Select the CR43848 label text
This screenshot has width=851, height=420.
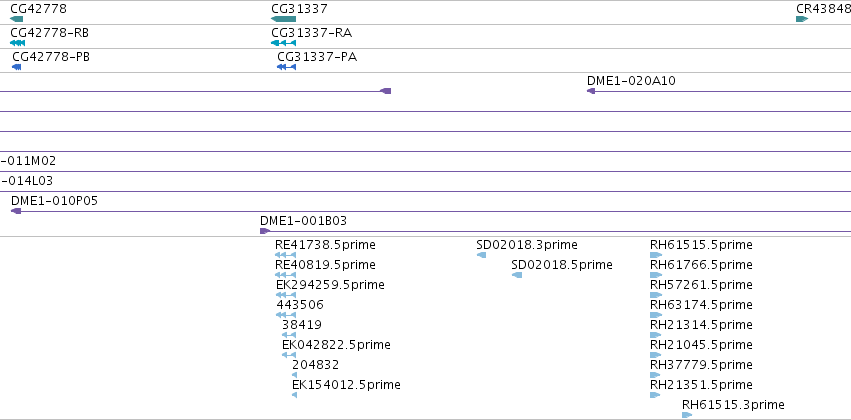823,9
